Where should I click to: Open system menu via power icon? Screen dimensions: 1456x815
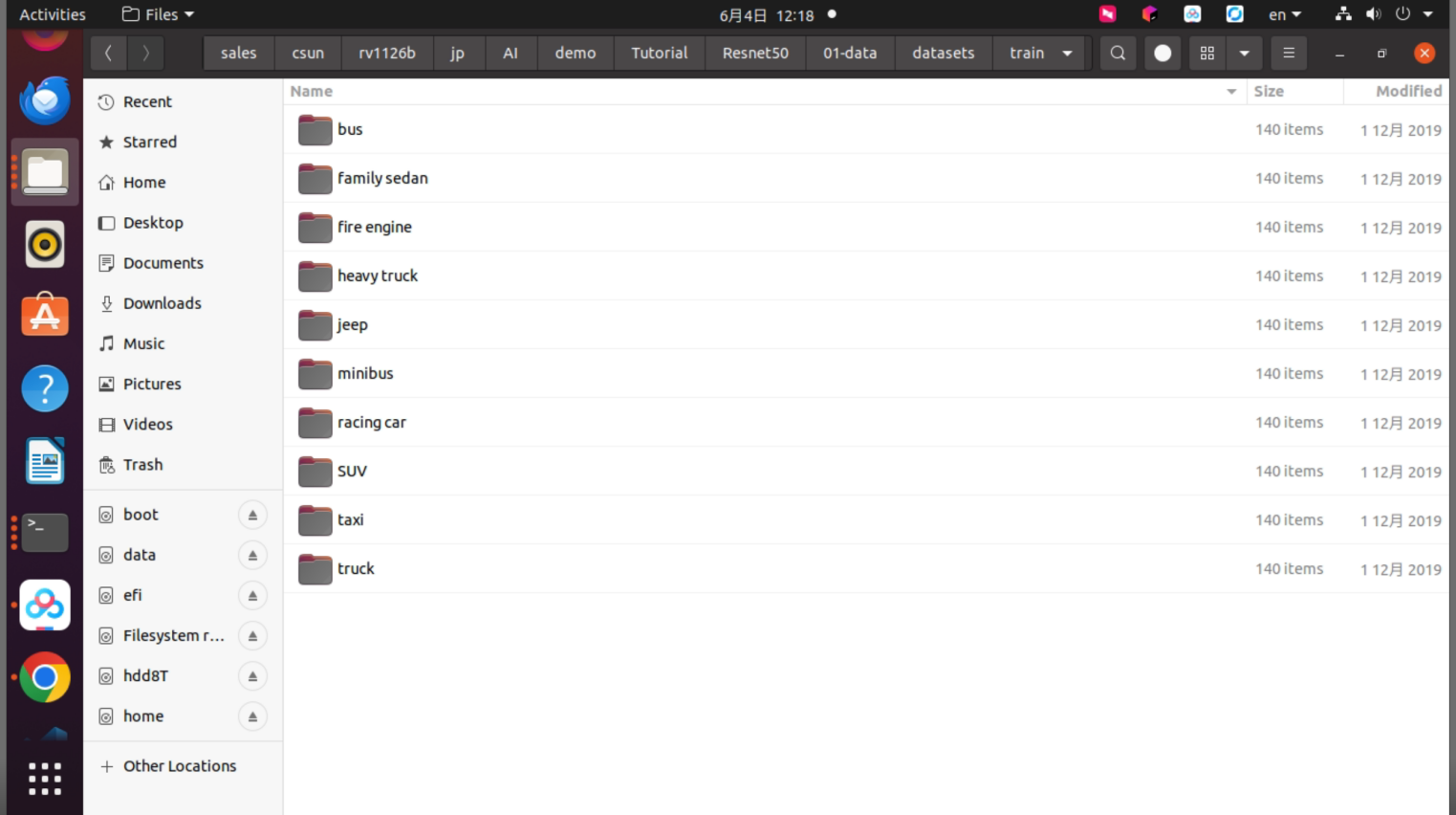[x=1402, y=14]
